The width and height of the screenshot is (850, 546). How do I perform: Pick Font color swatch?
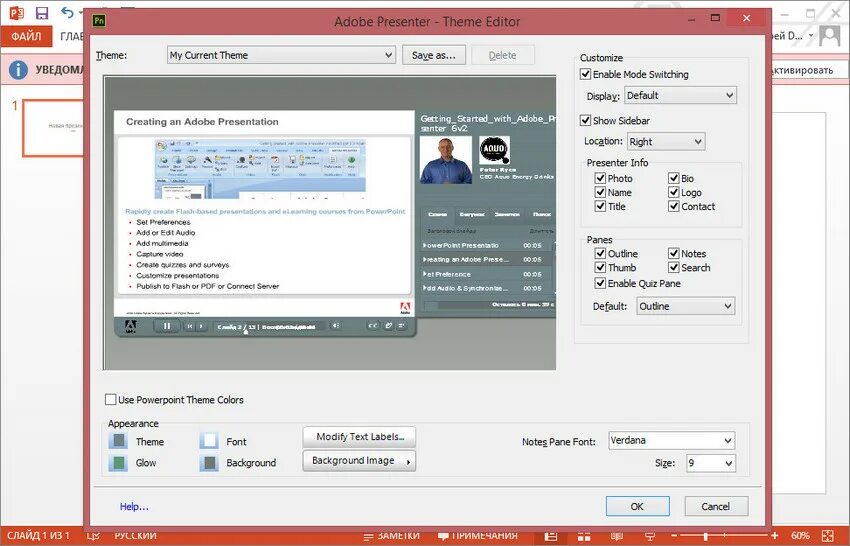tap(209, 441)
